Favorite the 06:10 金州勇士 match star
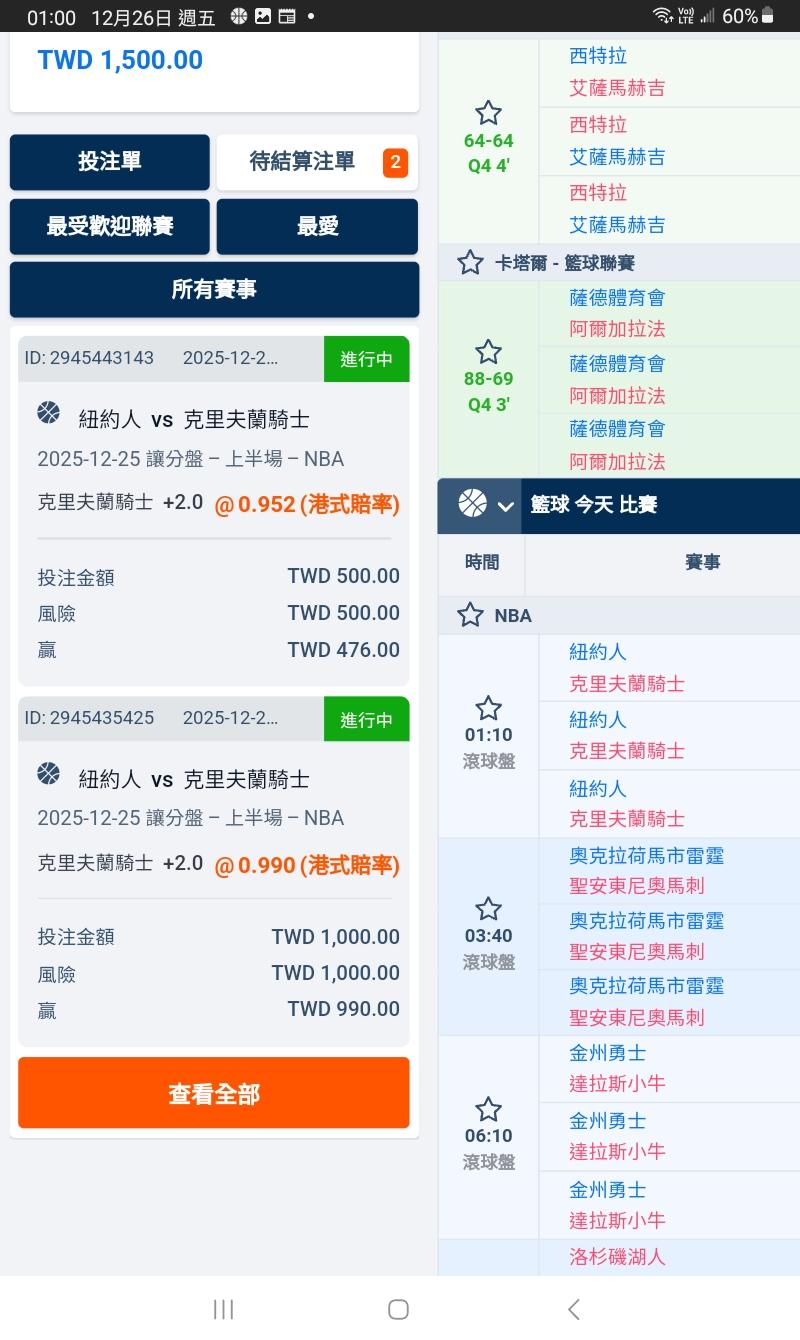 click(488, 1109)
